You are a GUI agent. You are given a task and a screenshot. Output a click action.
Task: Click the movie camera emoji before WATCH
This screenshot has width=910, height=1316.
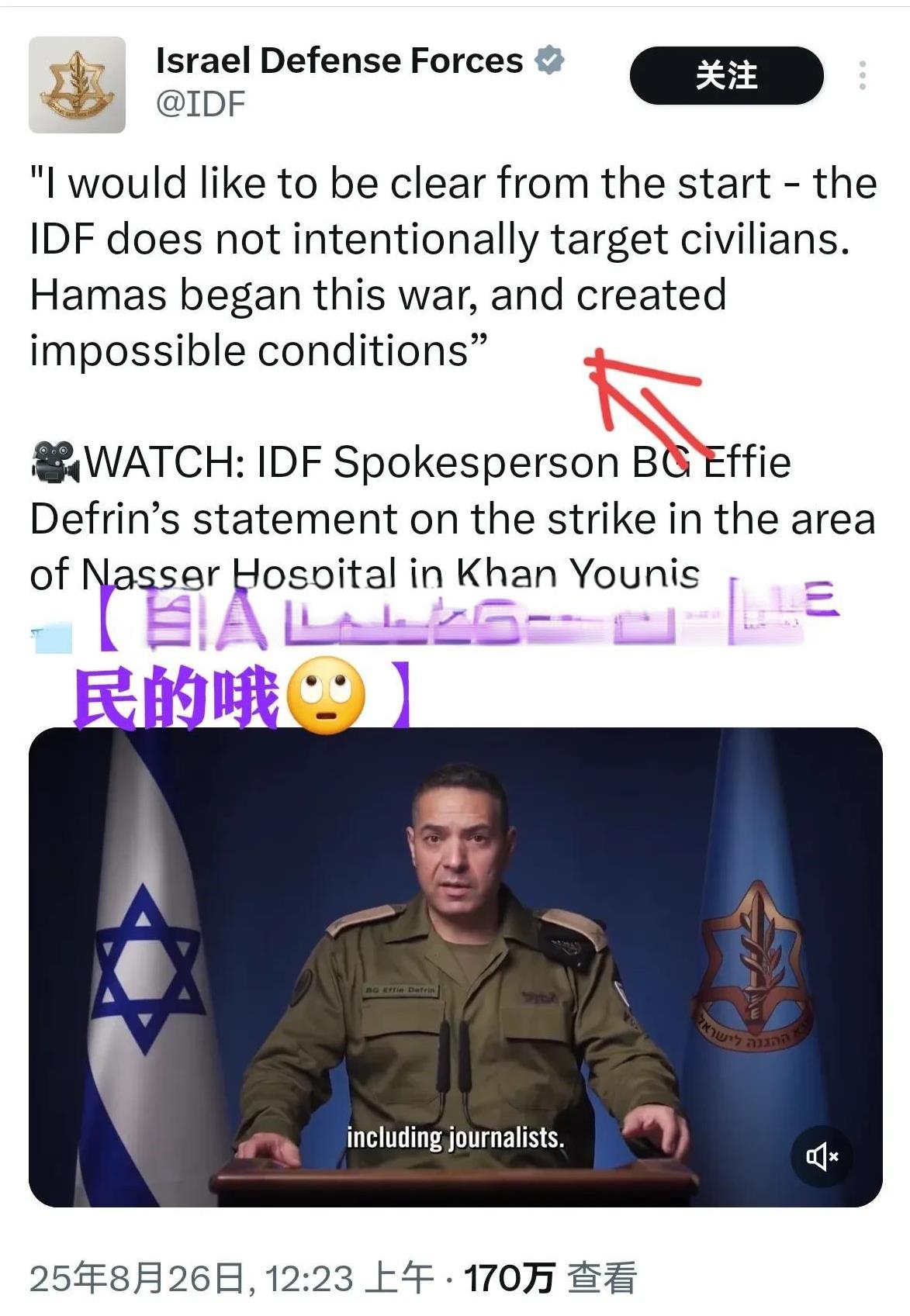(54, 463)
